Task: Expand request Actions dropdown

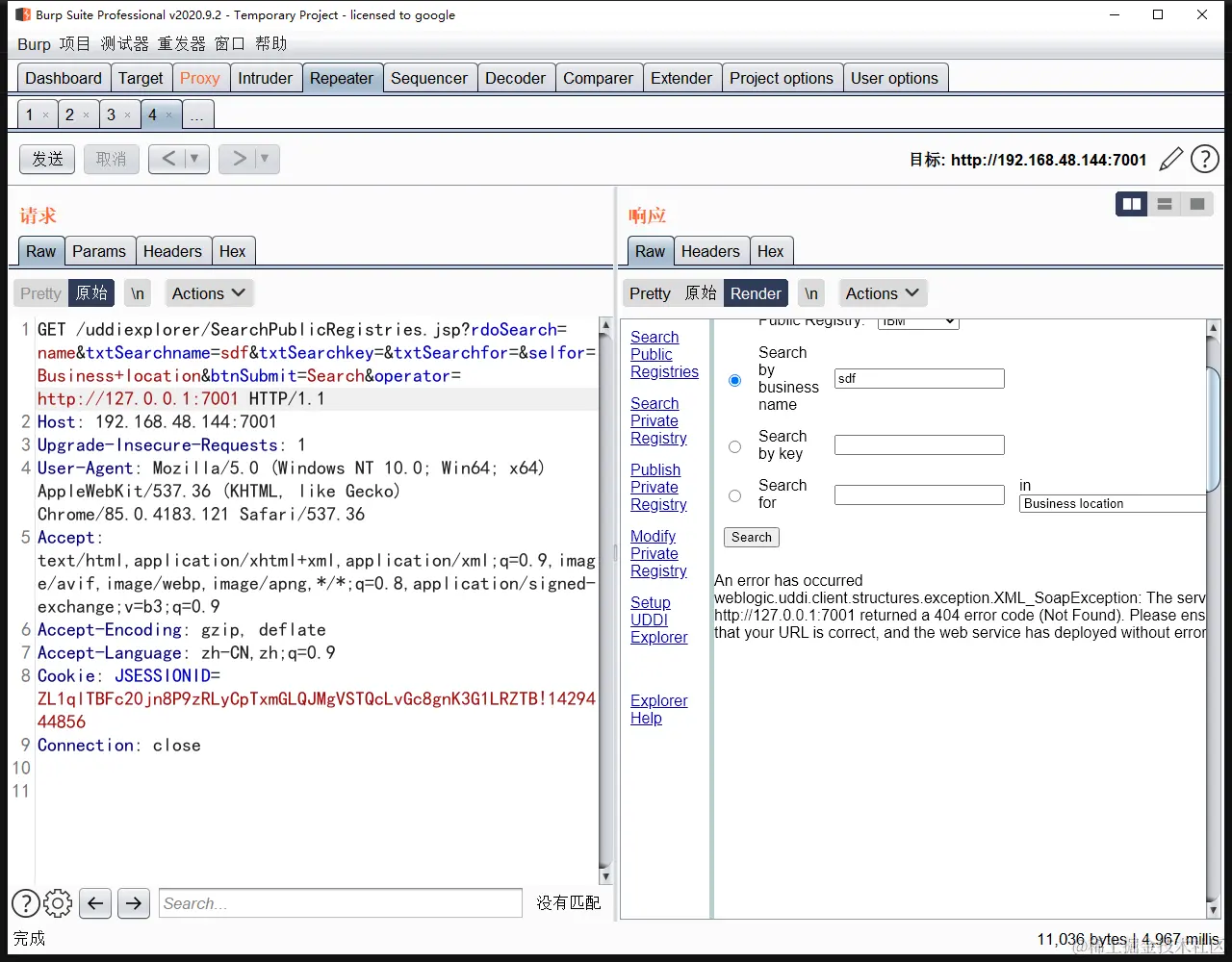Action: click(209, 293)
